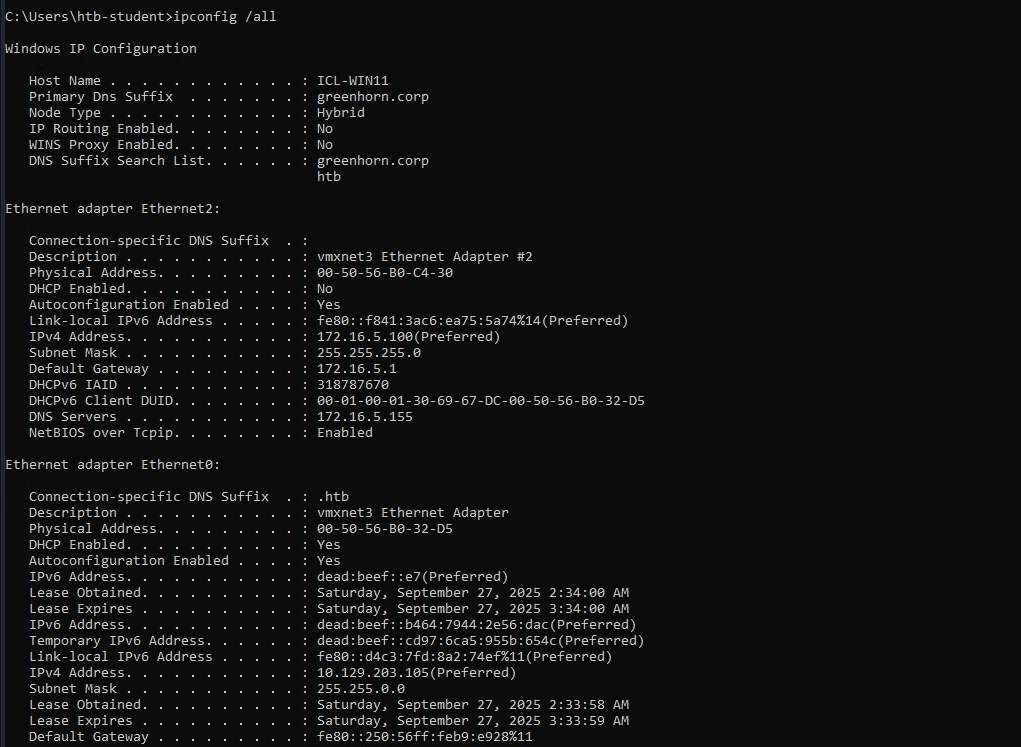Image resolution: width=1021 pixels, height=747 pixels.
Task: Click the Ethernet adapter Ethernet2 heading
Action: 112,209
